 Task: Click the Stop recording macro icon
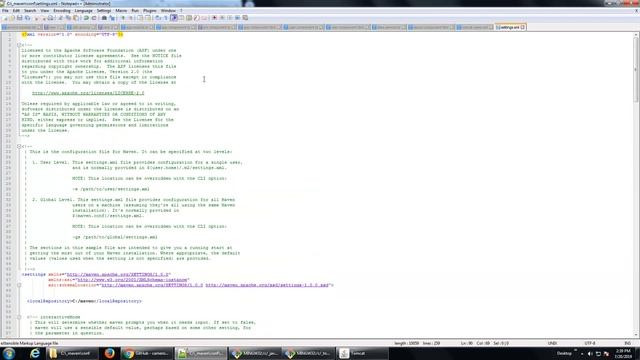pyautogui.click(x=222, y=18)
